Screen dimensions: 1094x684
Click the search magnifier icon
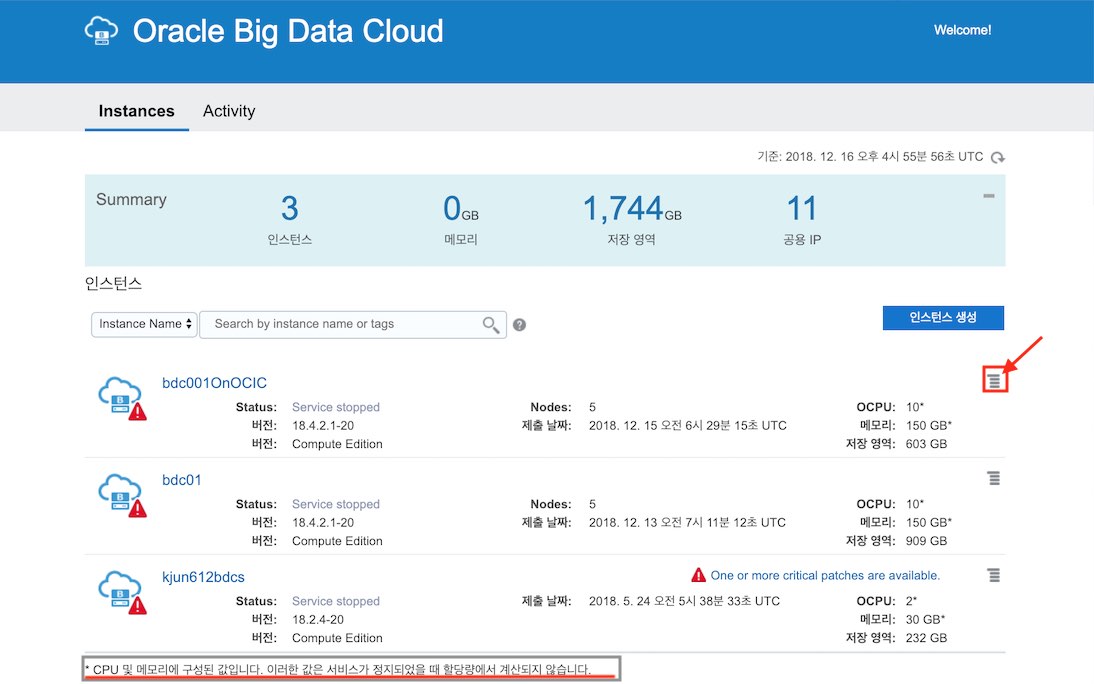(491, 324)
